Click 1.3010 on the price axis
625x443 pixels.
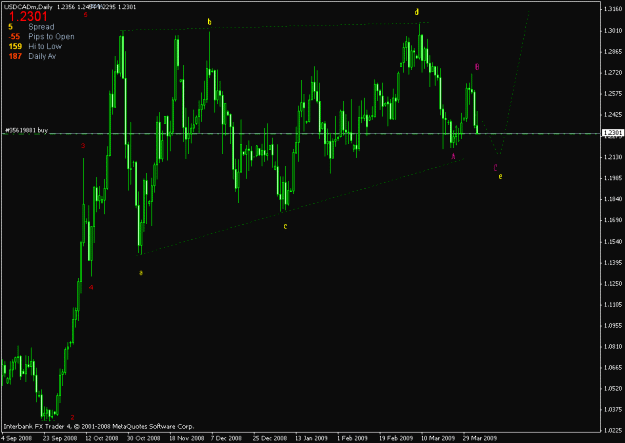pyautogui.click(x=613, y=31)
